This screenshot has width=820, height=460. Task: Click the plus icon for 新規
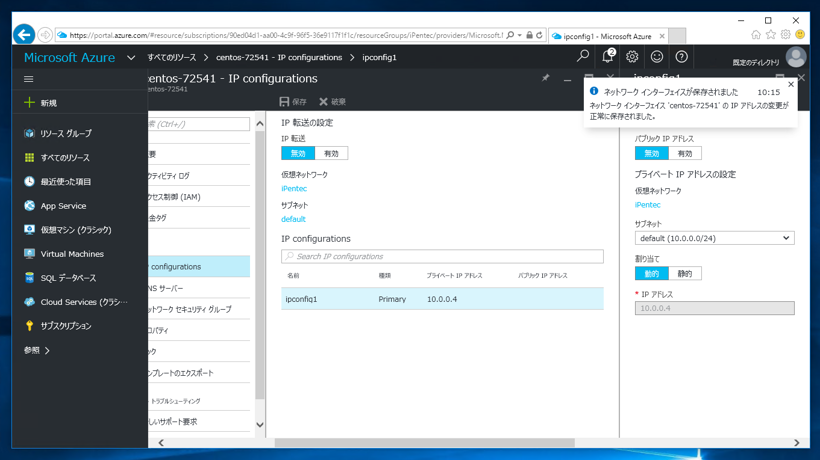coord(29,102)
